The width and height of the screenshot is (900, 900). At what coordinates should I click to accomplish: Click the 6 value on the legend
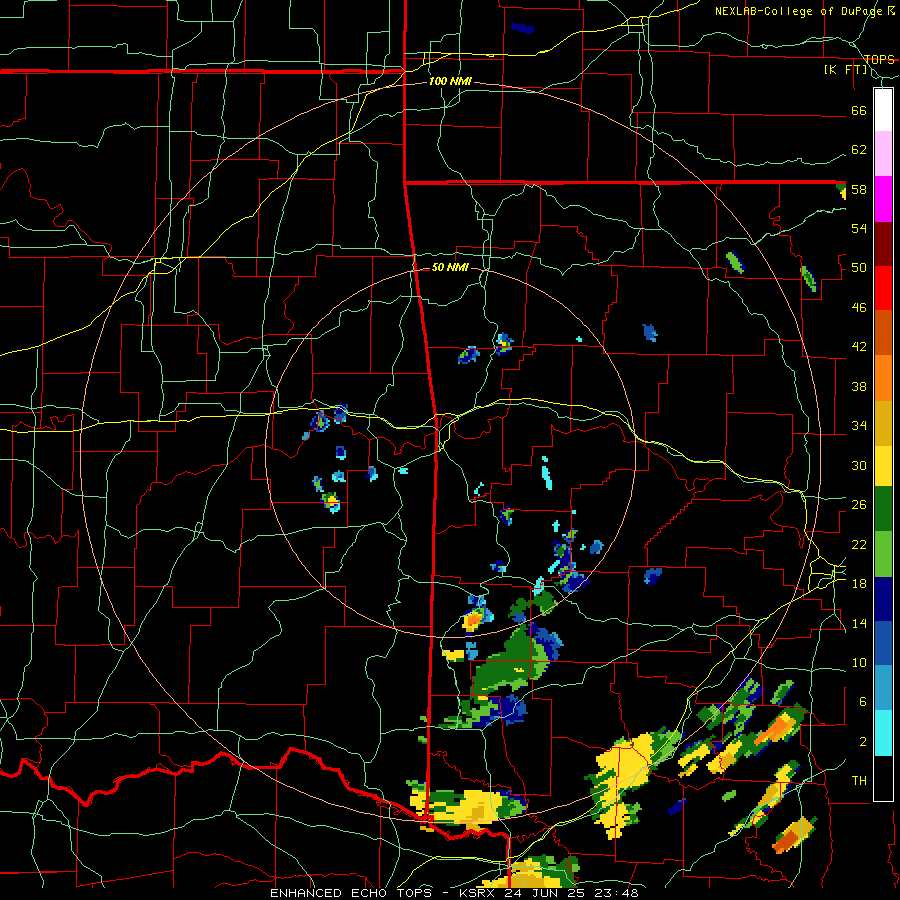click(x=863, y=702)
